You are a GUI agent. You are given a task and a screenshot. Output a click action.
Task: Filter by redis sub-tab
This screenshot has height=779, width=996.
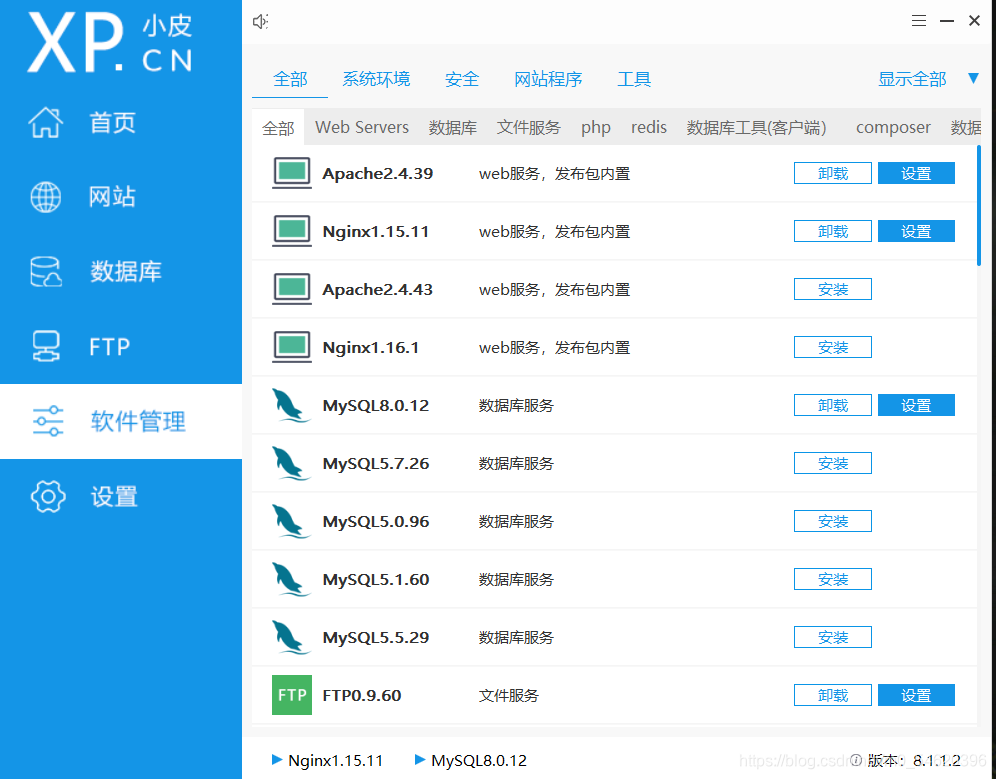pos(649,128)
